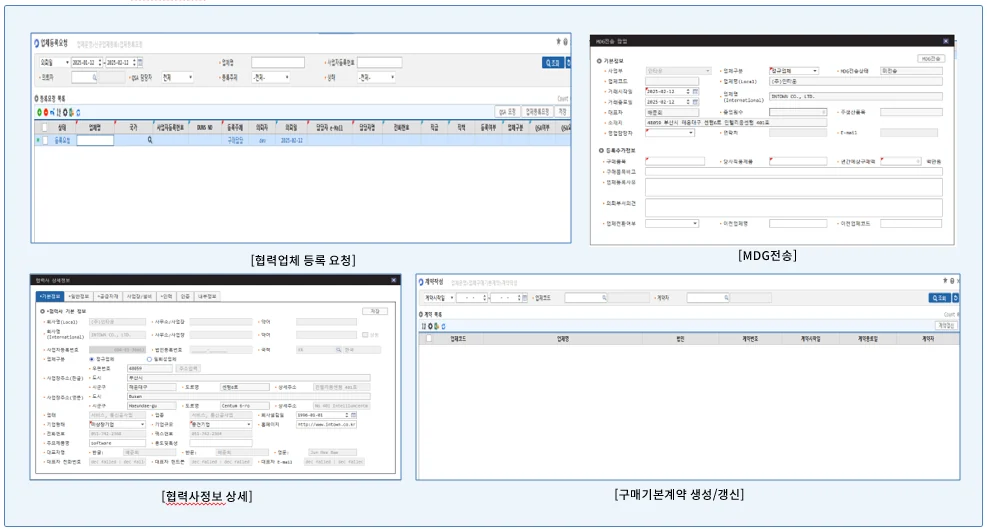Click the 업체등록사유 text area
The height and width of the screenshot is (531, 987).
pos(794,187)
